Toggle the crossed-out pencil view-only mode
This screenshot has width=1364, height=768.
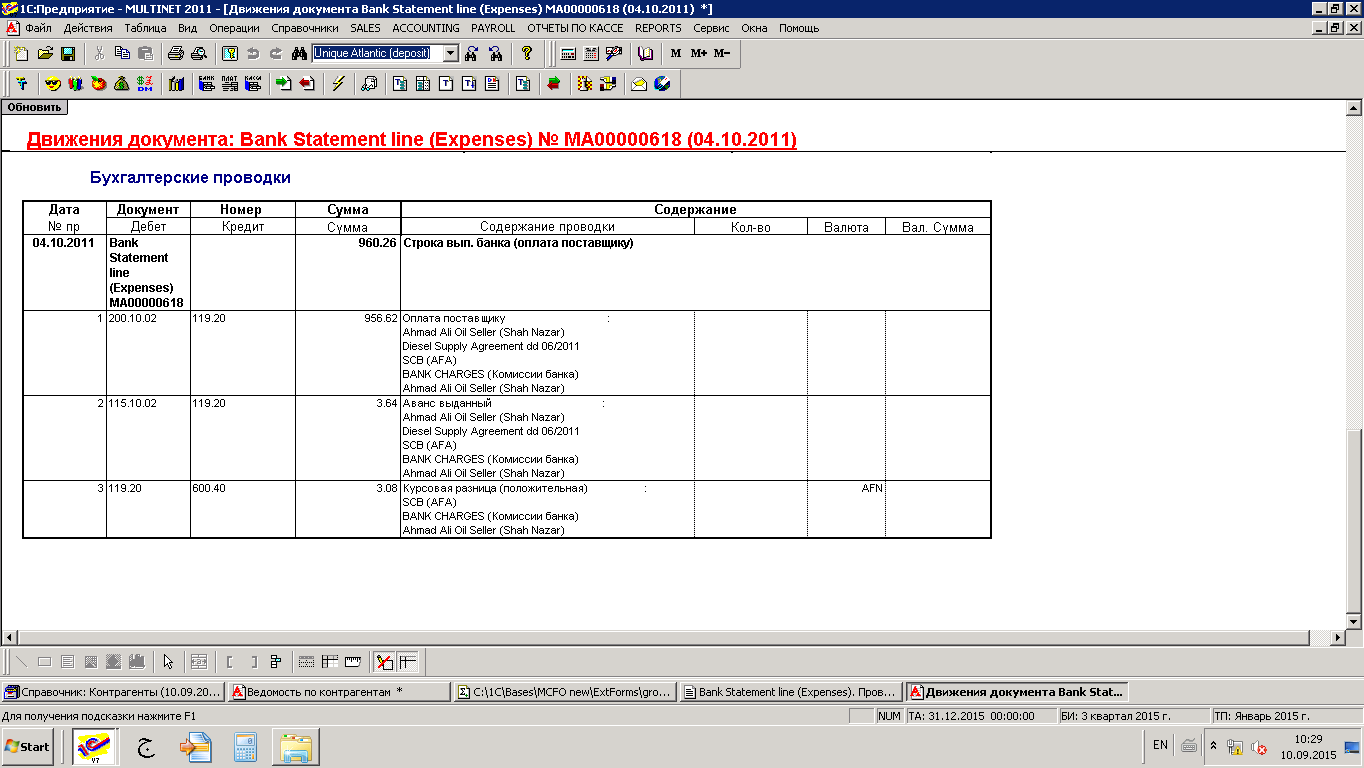tap(384, 661)
